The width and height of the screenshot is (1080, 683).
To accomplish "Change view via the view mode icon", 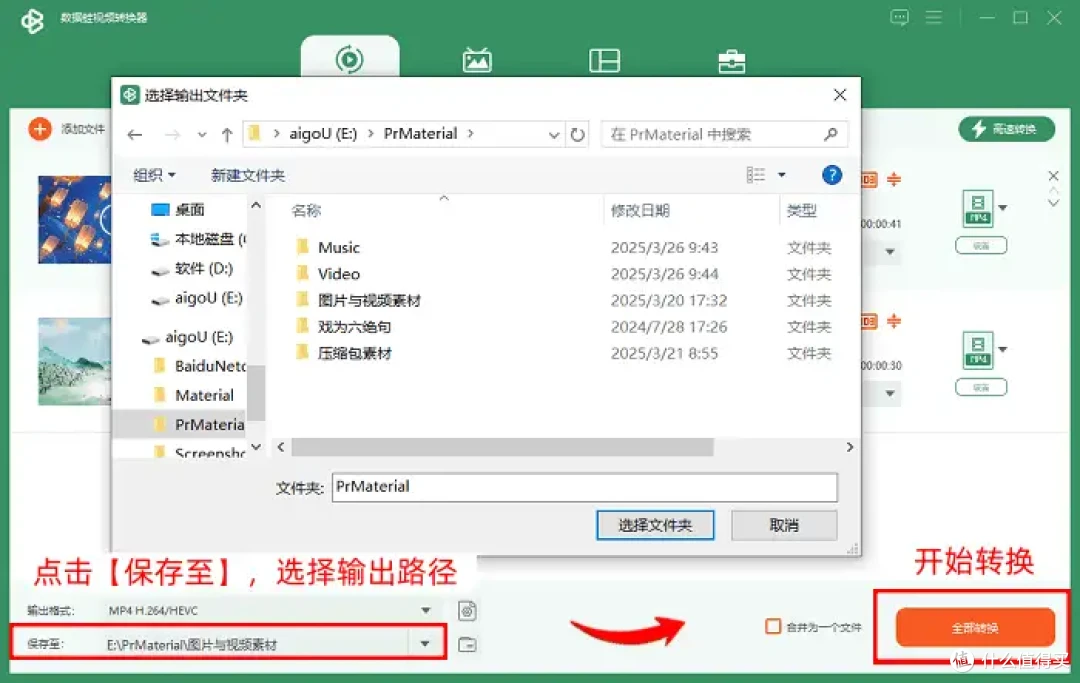I will coord(756,175).
